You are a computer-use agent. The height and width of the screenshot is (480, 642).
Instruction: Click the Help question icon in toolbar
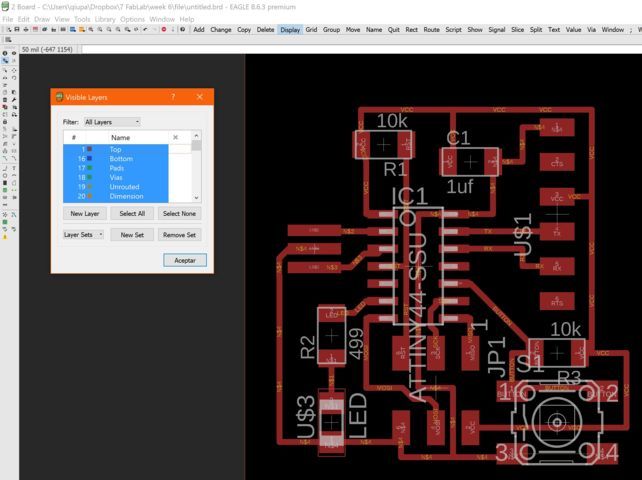point(183,29)
